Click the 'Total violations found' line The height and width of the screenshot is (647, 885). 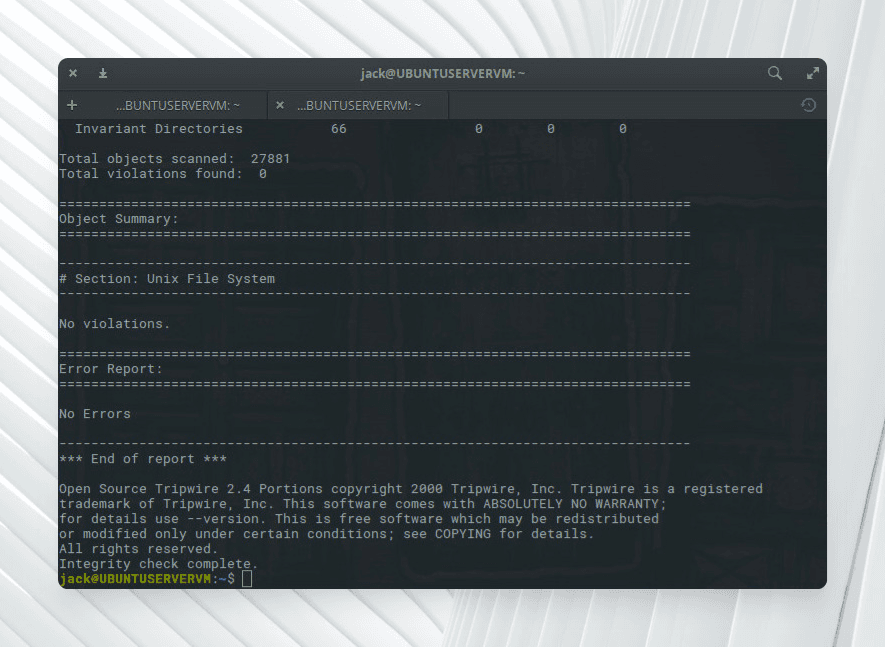point(163,174)
